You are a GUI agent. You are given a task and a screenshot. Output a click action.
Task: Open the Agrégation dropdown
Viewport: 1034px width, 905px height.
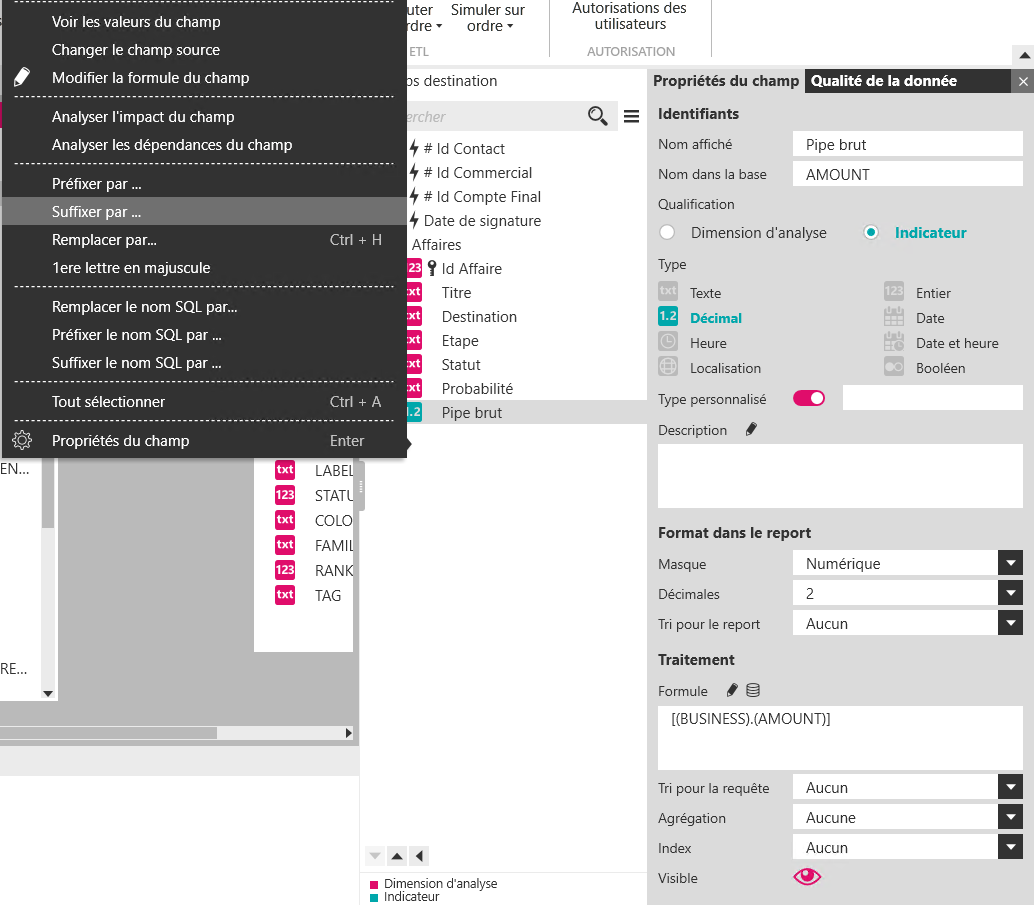pos(1010,817)
